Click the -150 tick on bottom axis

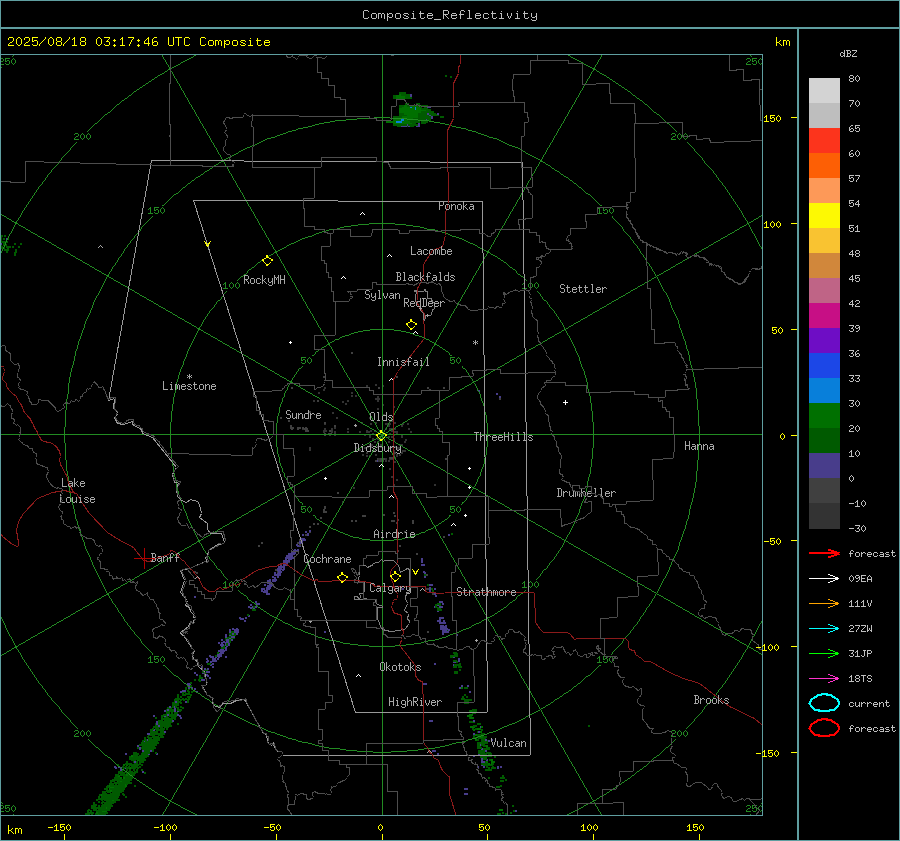59,827
